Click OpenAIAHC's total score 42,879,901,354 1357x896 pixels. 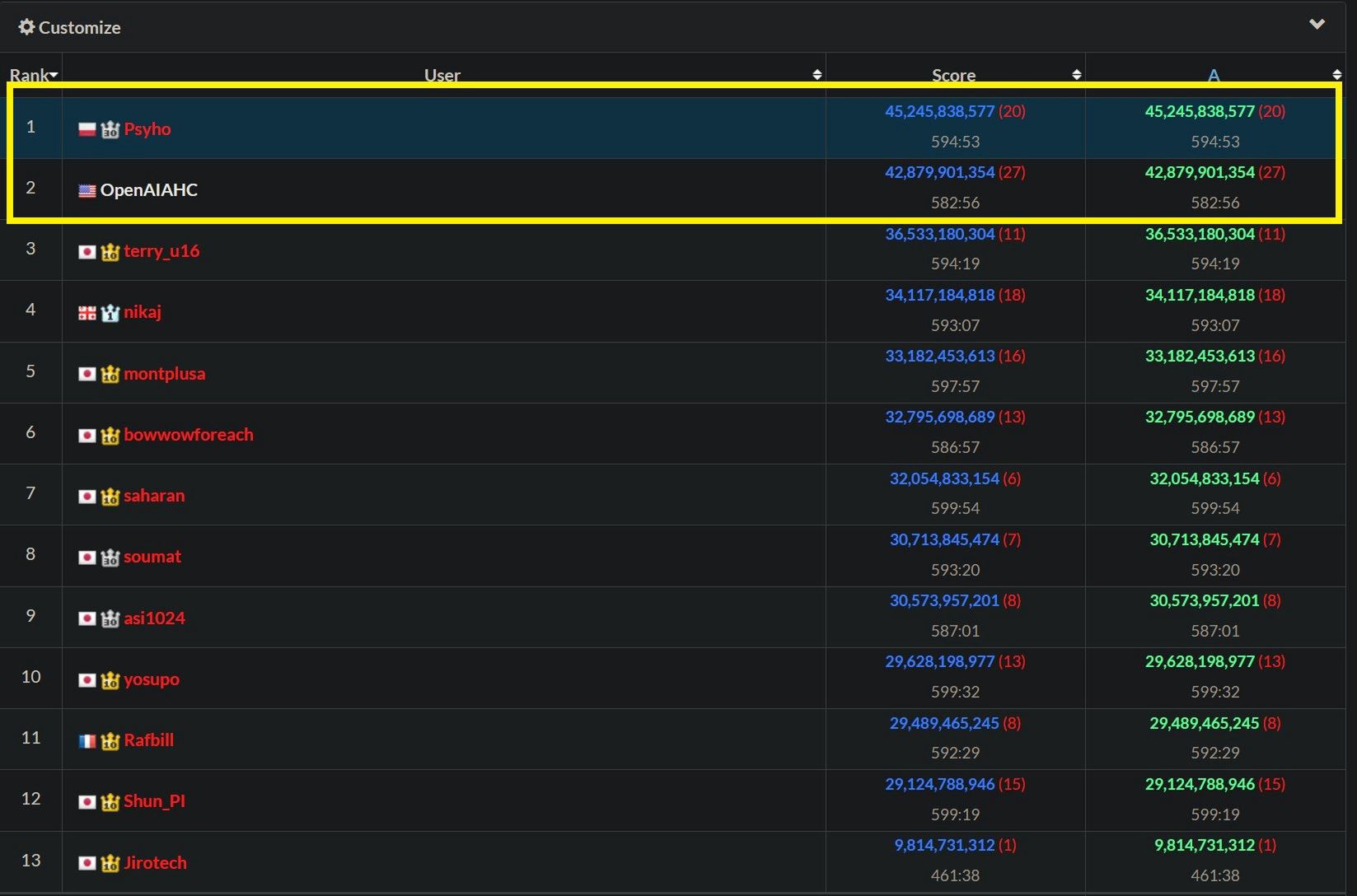coord(940,172)
